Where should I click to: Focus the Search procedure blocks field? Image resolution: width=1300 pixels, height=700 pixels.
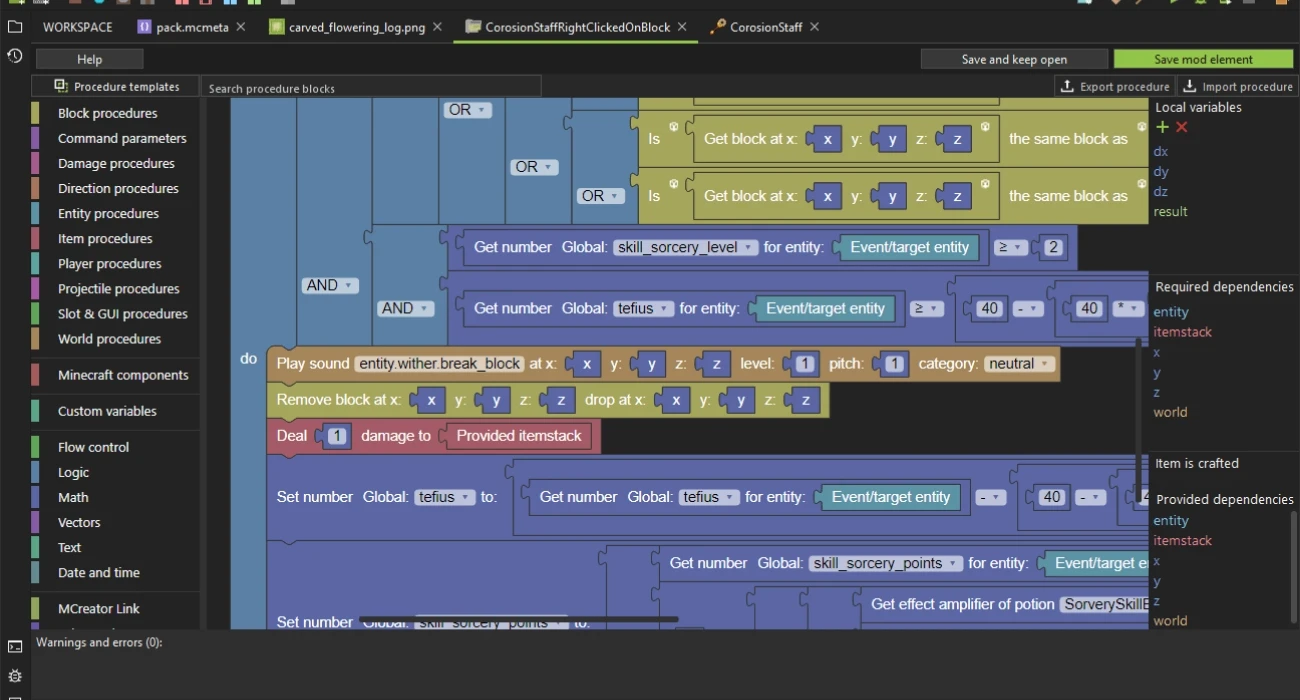371,87
